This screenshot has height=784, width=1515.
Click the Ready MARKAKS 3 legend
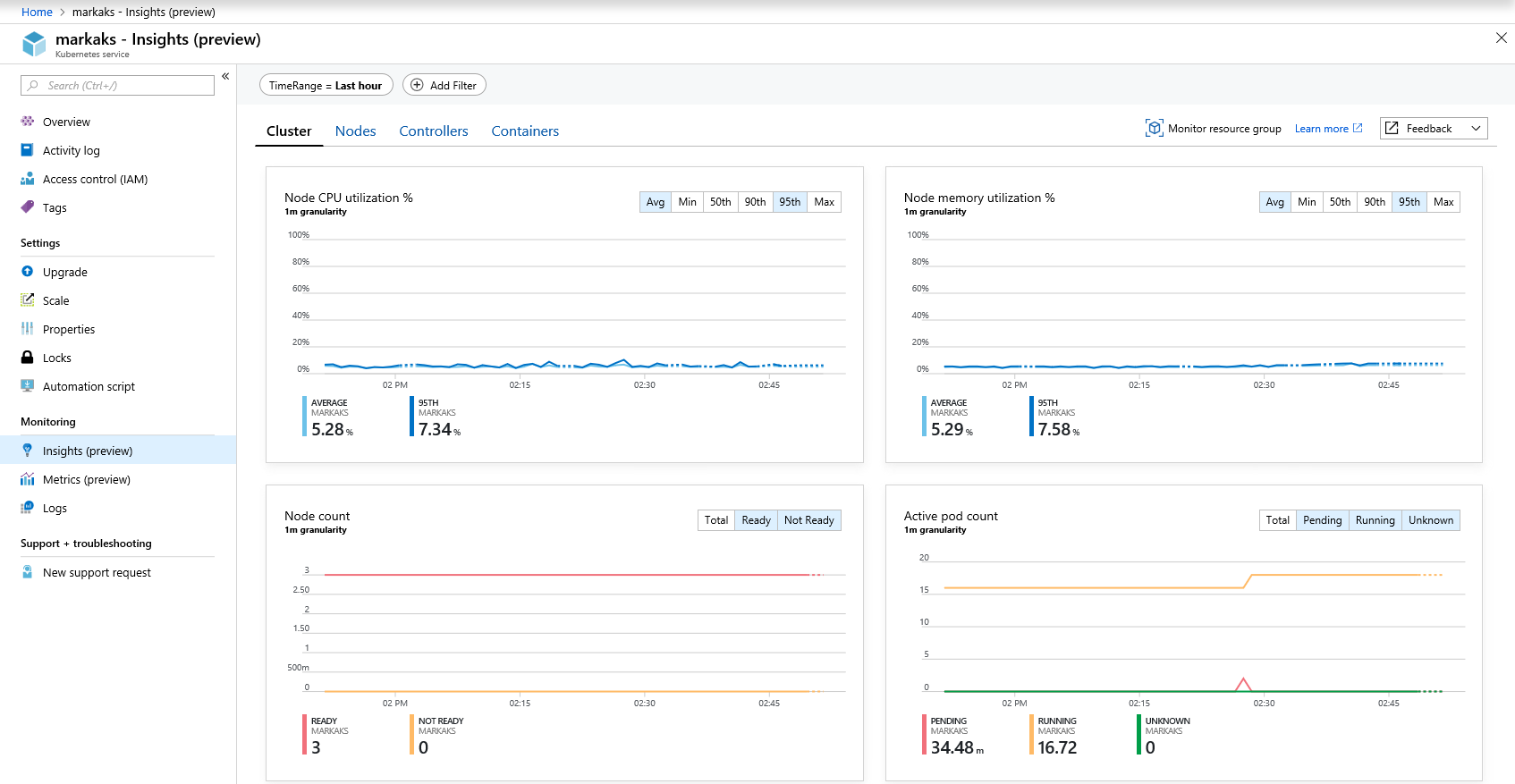coord(326,735)
